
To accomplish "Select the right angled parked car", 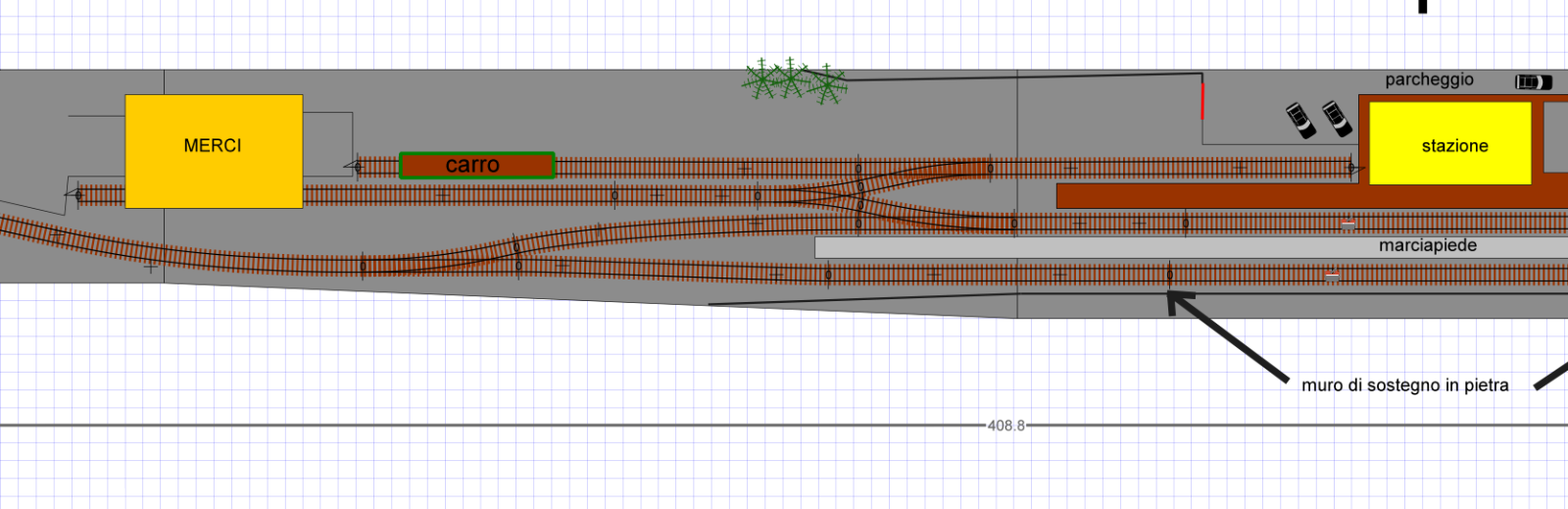I will pyautogui.click(x=1337, y=118).
